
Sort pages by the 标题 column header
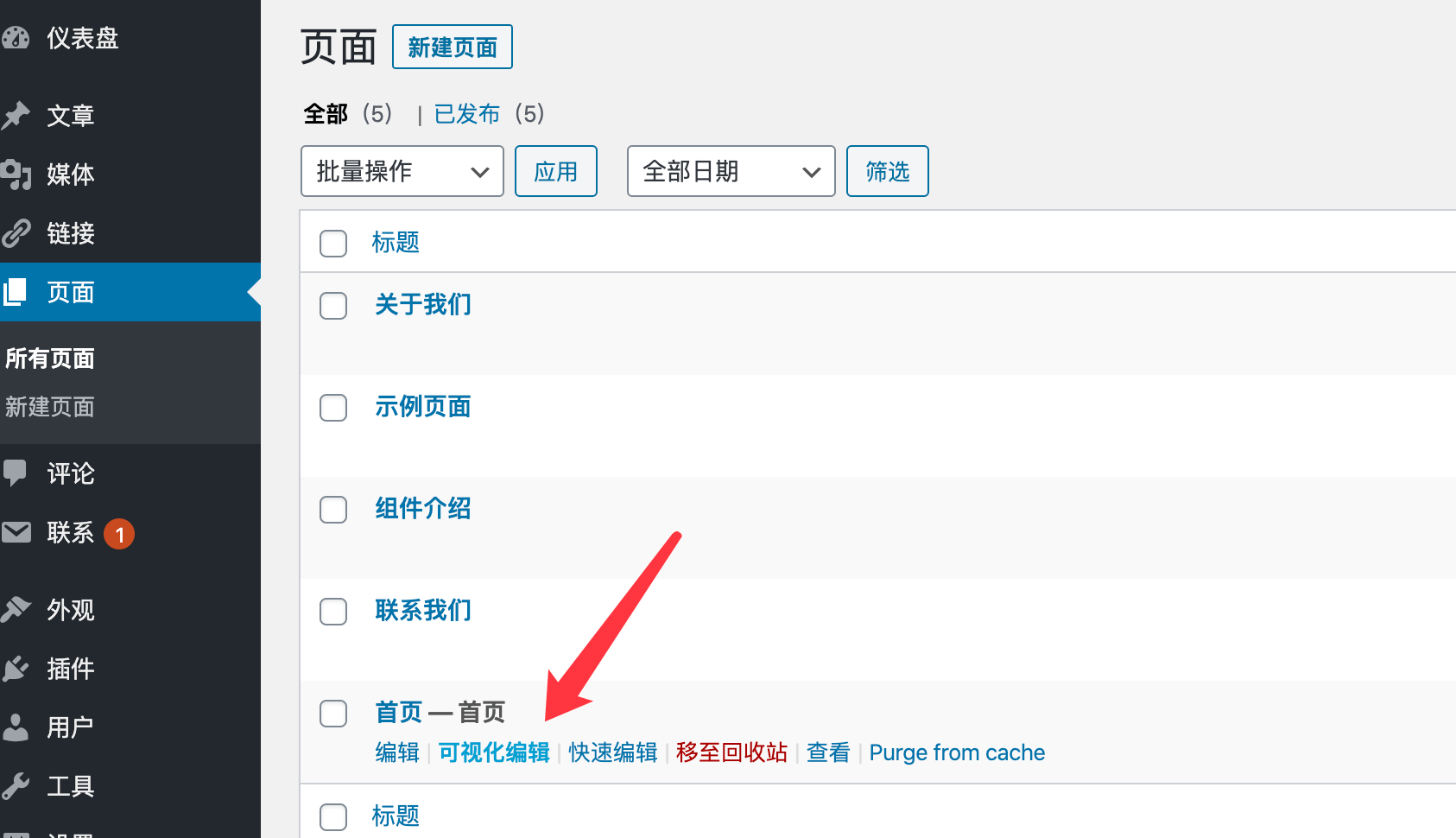[396, 243]
